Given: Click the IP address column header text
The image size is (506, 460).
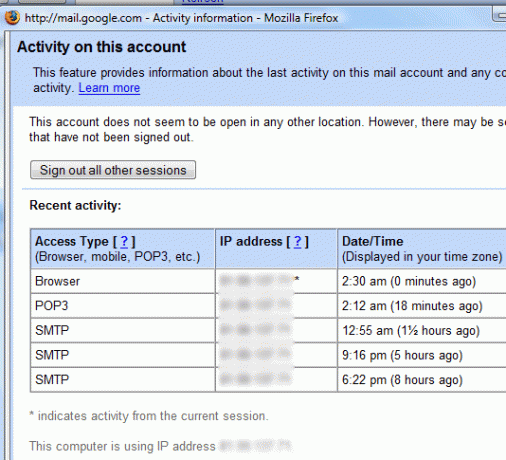Looking at the screenshot, I should point(251,241).
